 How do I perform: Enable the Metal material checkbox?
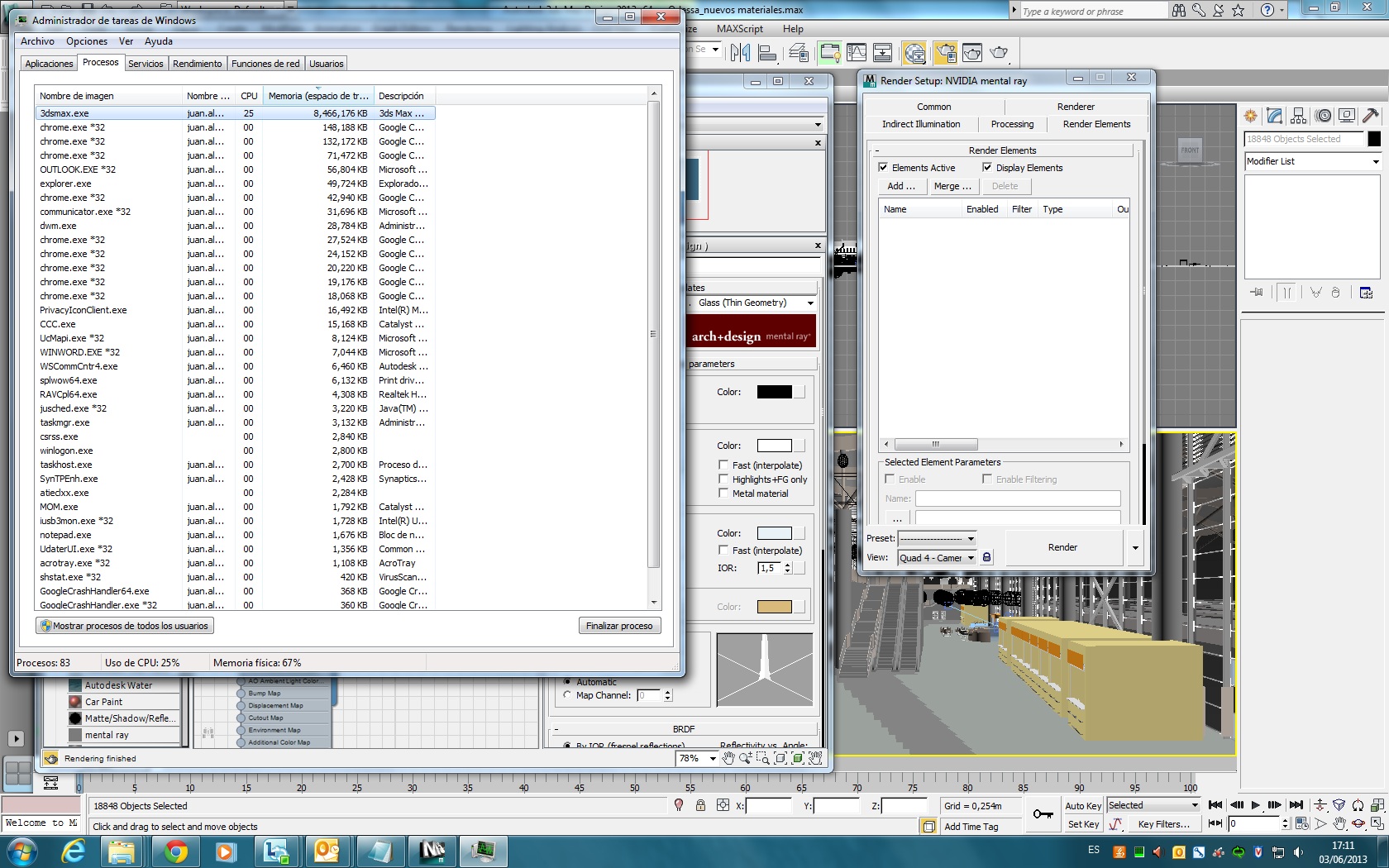click(x=723, y=494)
